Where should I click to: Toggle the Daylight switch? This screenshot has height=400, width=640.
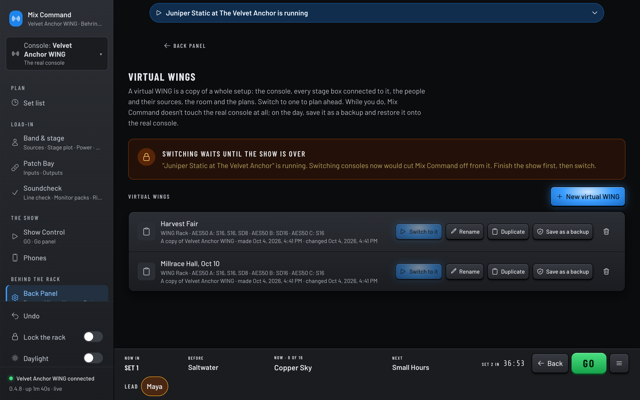click(93, 358)
